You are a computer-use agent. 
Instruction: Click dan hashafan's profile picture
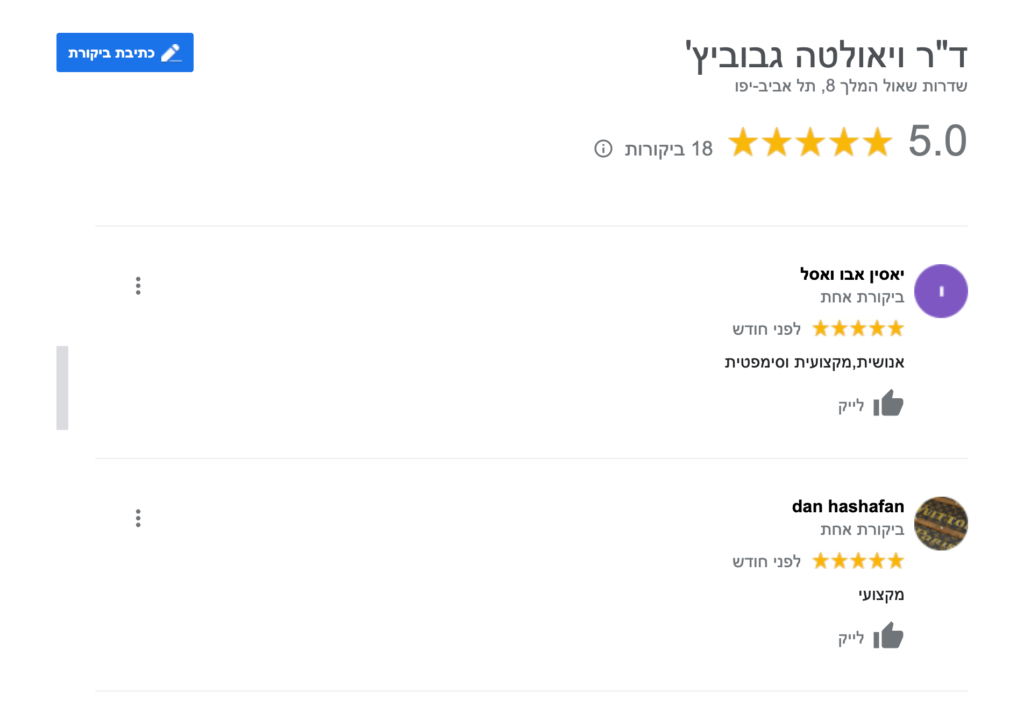tap(940, 524)
